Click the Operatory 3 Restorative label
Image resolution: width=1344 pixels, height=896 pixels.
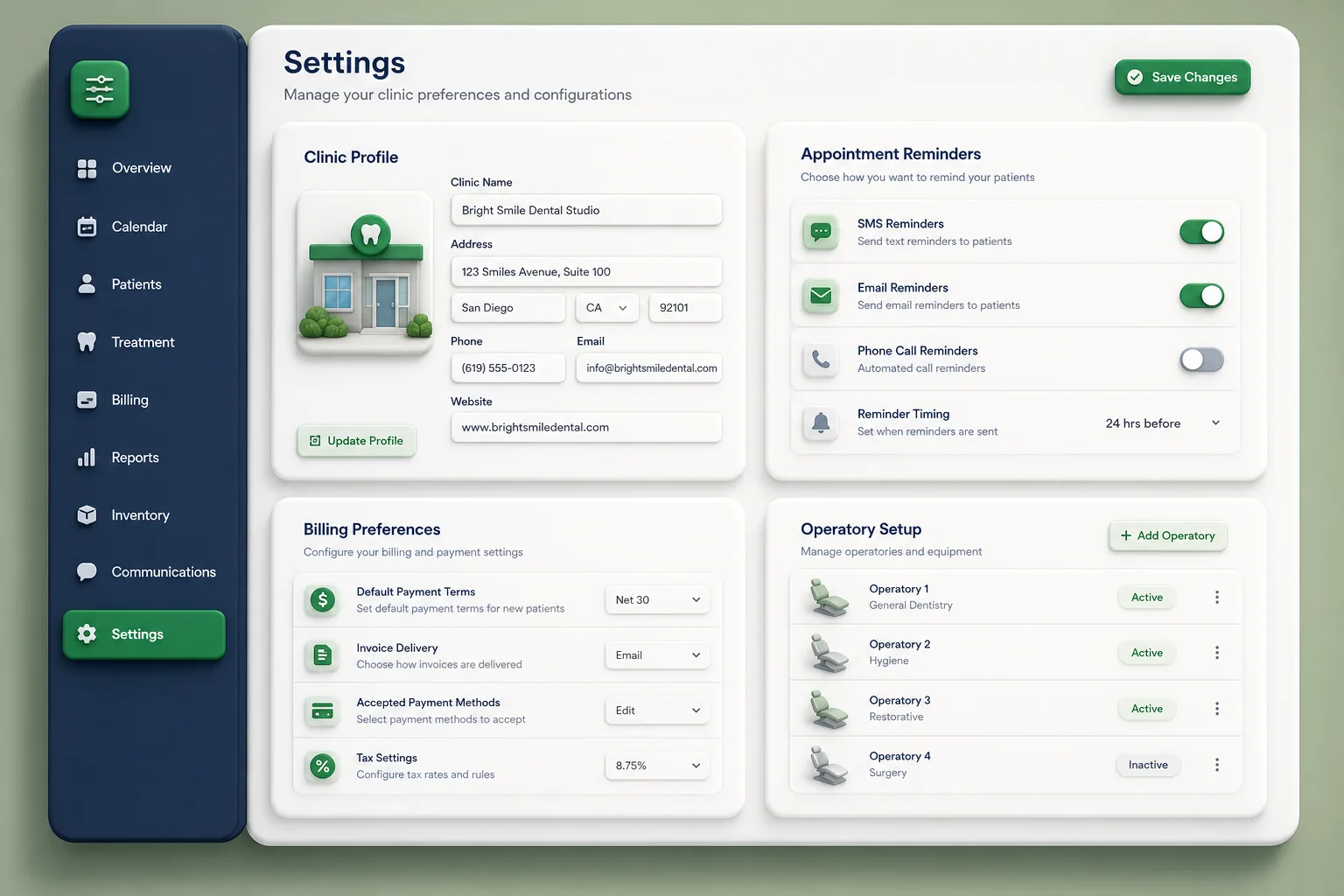[896, 717]
